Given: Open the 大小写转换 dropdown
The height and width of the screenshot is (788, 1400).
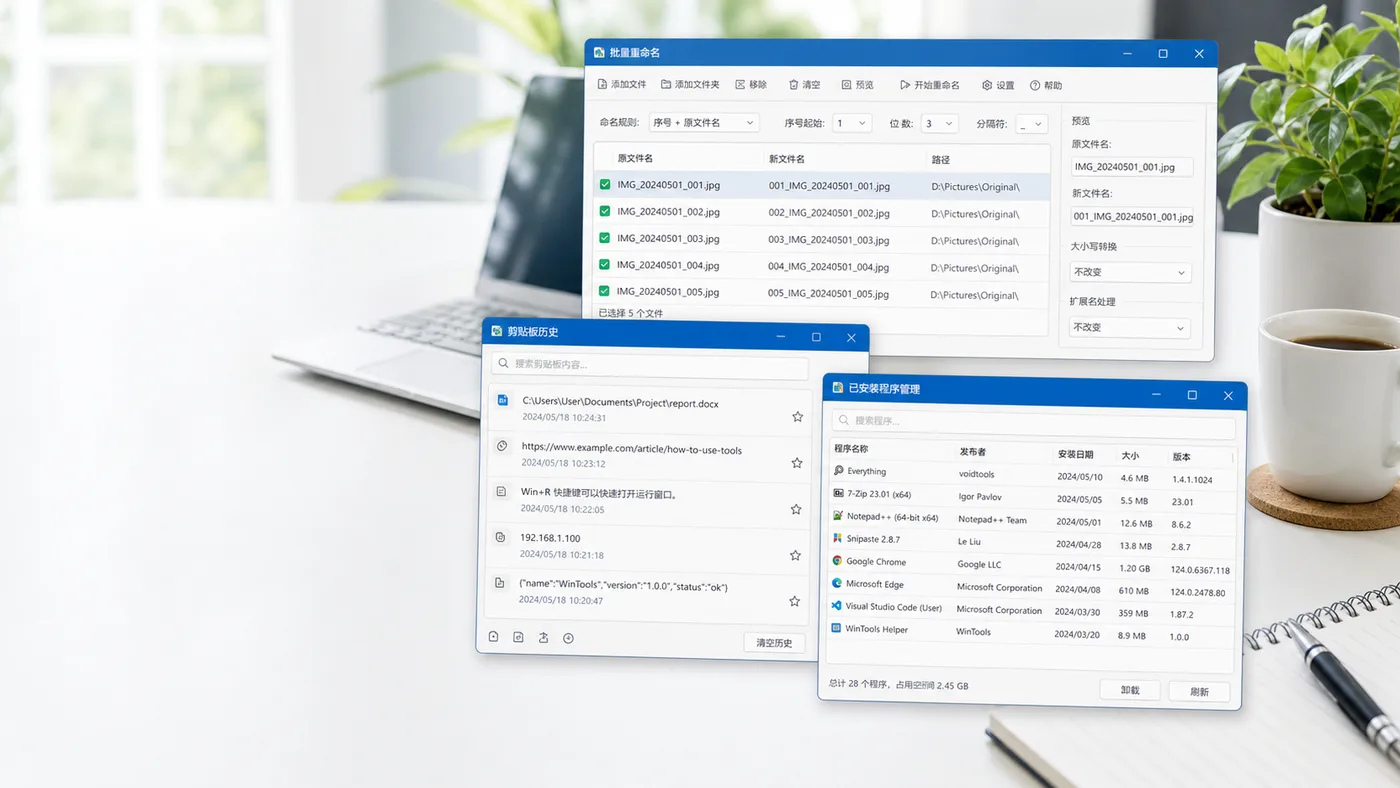Looking at the screenshot, I should 1131,272.
